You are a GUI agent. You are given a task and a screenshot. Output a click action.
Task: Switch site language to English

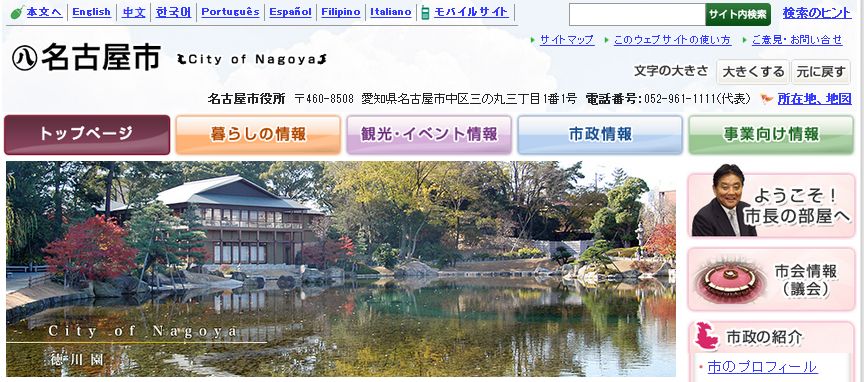tap(91, 12)
